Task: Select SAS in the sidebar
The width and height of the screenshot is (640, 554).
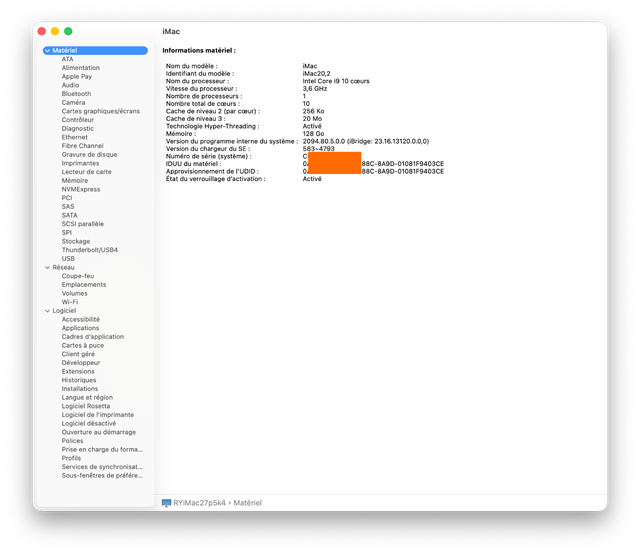Action: tap(68, 207)
